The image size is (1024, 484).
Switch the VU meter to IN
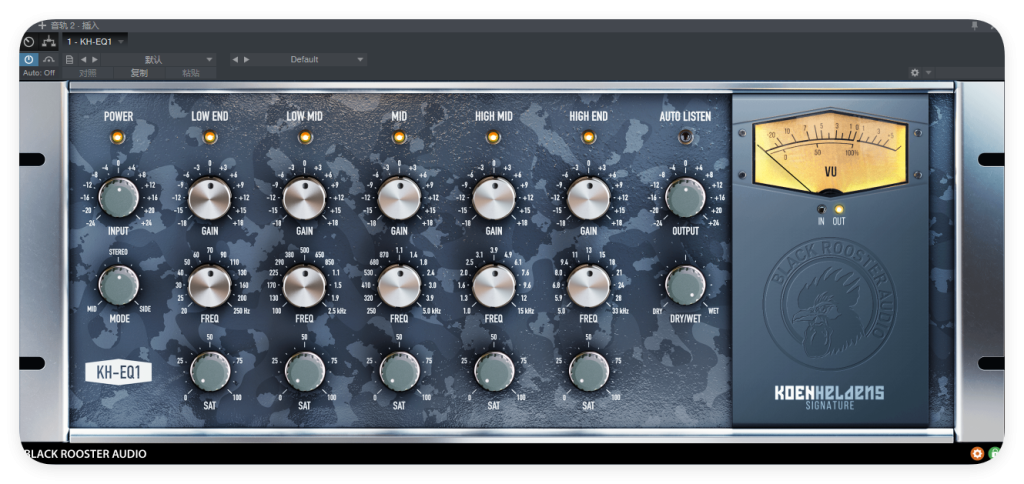tap(822, 210)
